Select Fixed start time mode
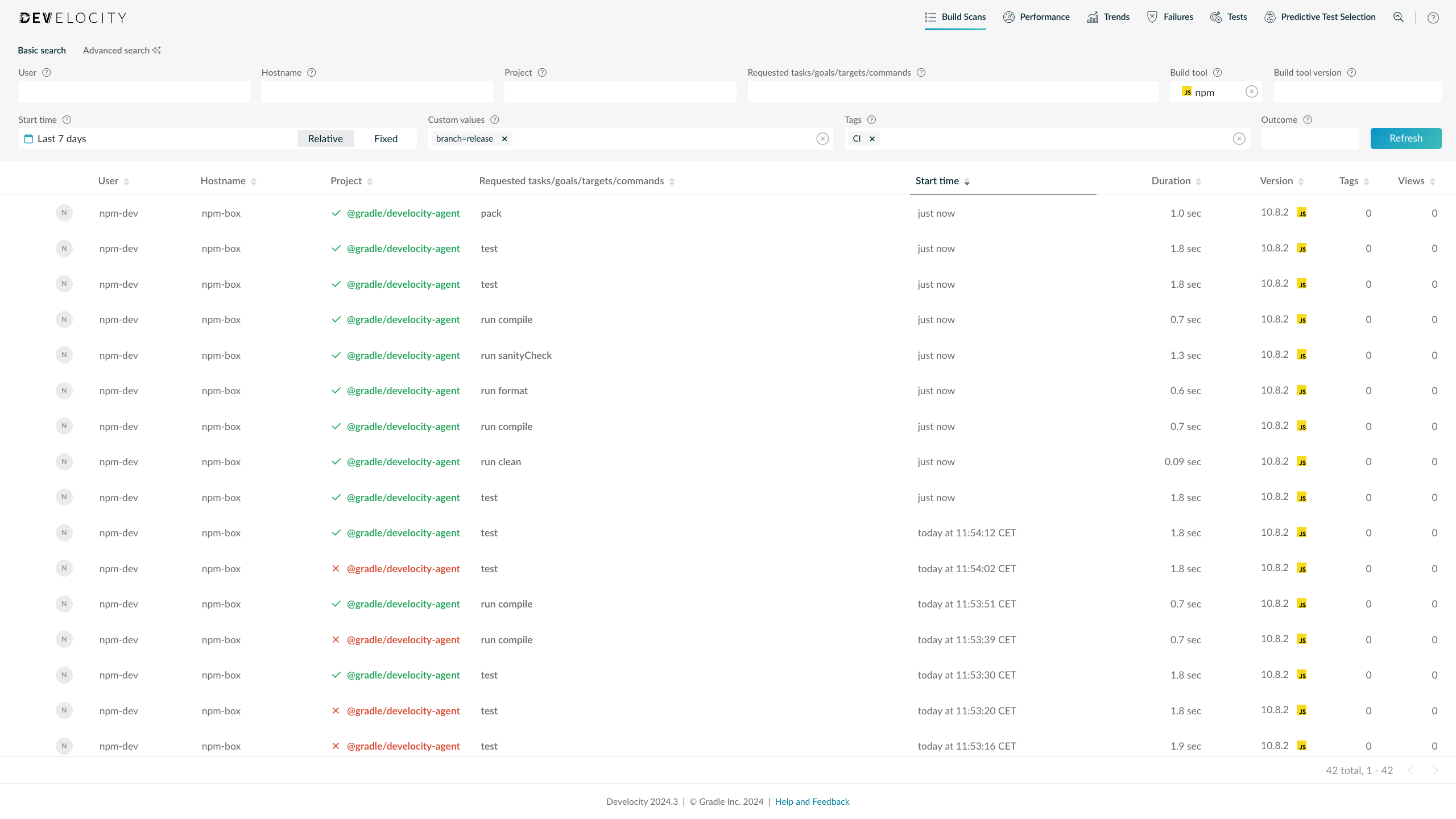The width and height of the screenshot is (1456, 819). 386,139
